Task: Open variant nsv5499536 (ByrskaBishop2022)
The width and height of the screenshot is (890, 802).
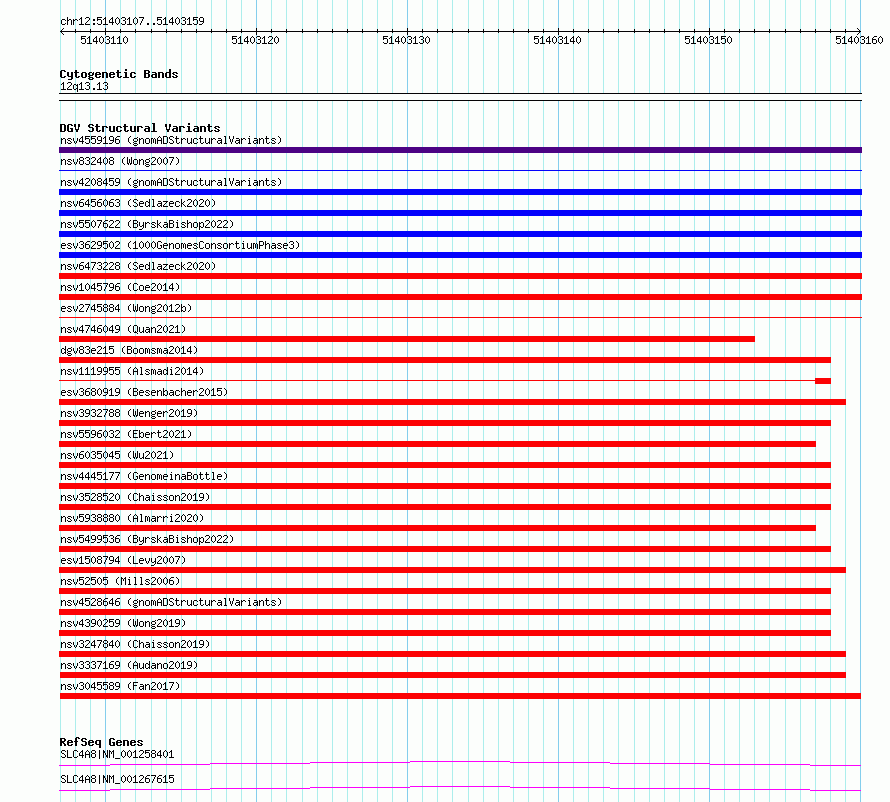Action: (x=147, y=539)
